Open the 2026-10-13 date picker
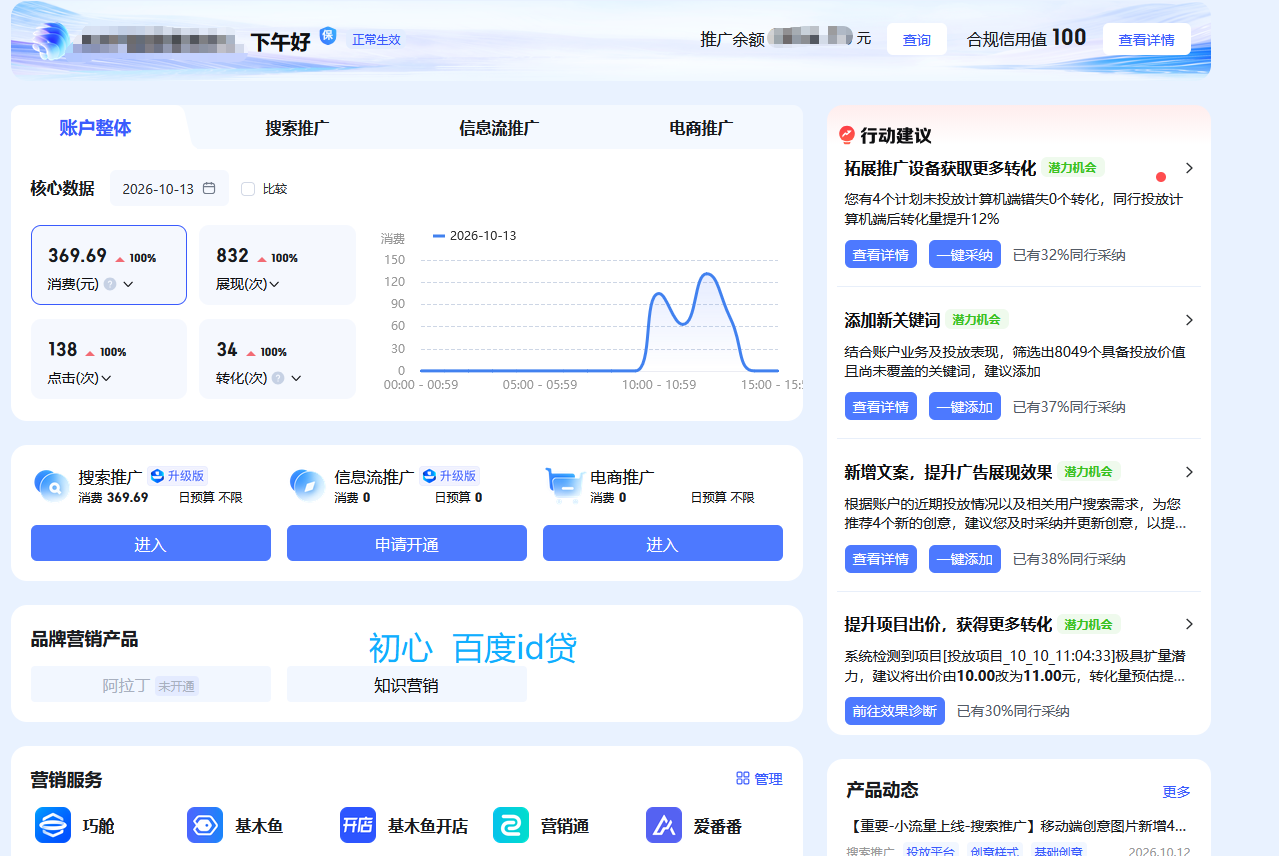Image resolution: width=1279 pixels, height=856 pixels. [169, 188]
